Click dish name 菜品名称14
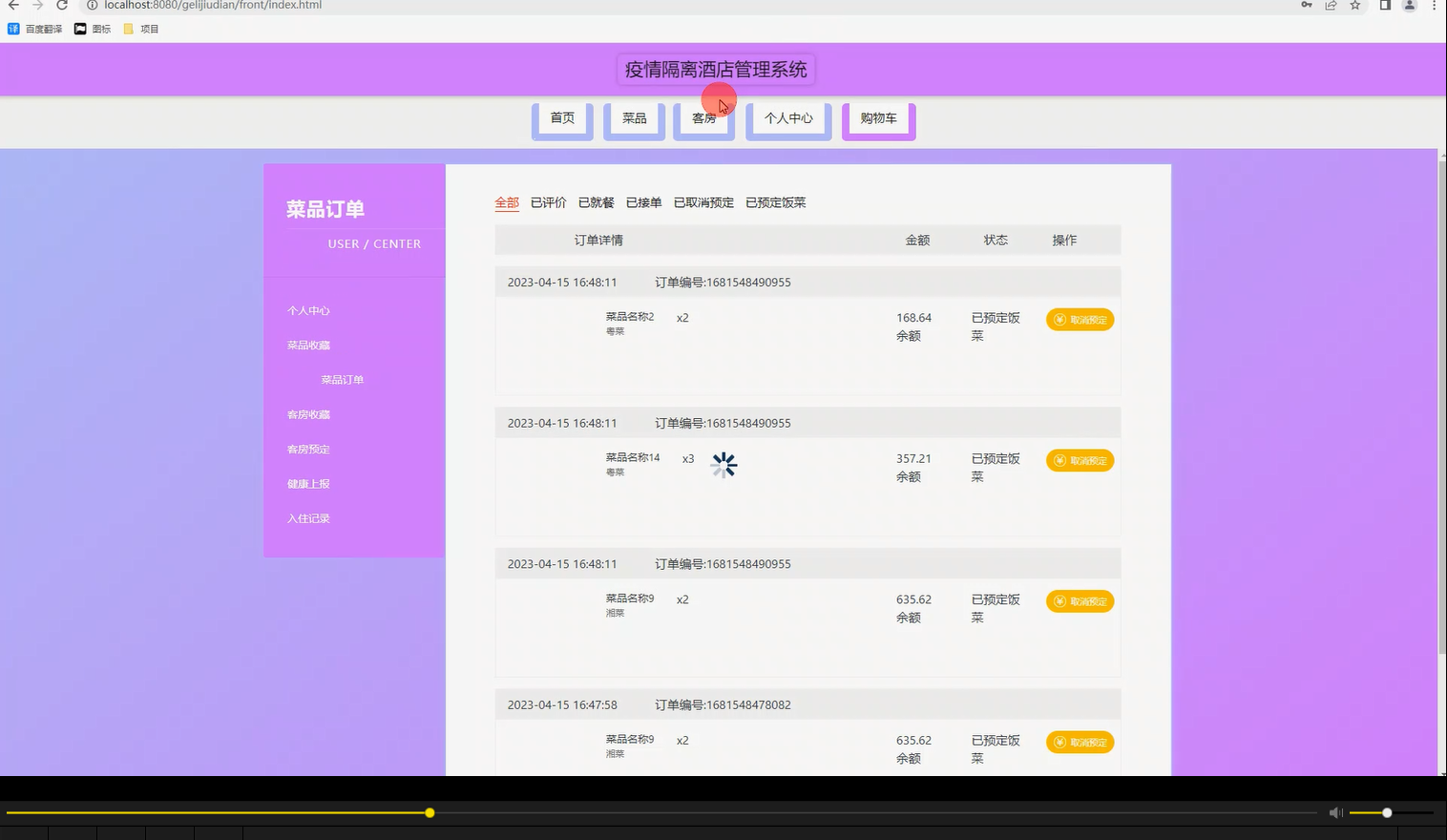1447x840 pixels. click(633, 457)
